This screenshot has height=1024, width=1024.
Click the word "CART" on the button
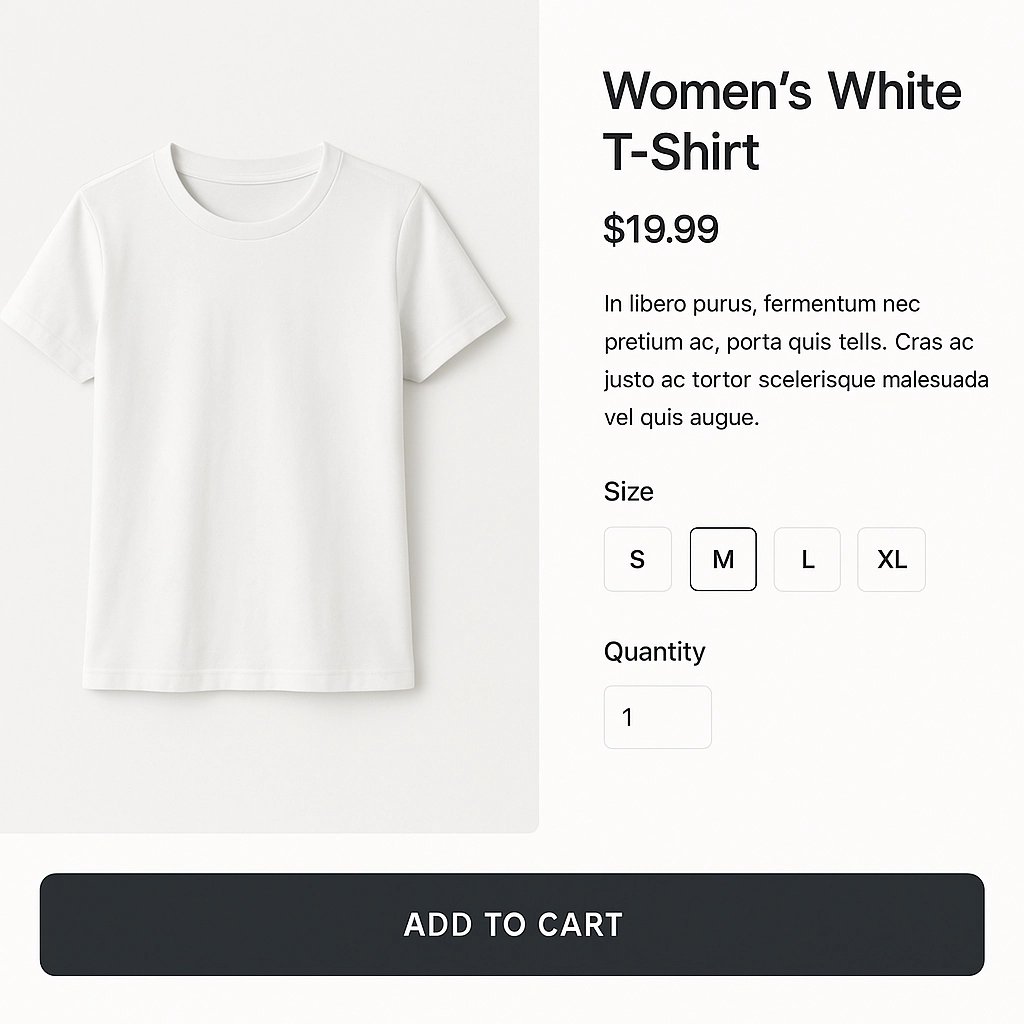(580, 925)
